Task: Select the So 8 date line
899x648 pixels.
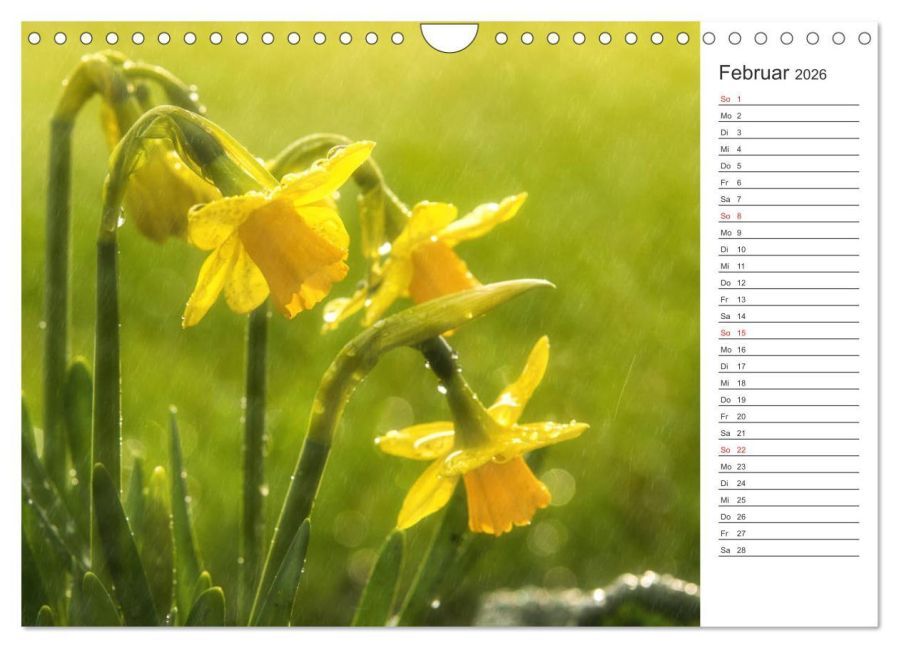Action: [x=788, y=216]
